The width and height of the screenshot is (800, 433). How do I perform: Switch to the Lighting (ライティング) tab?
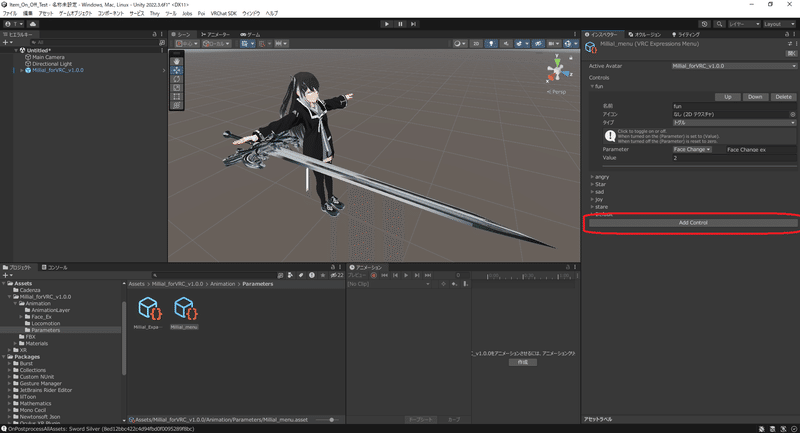coord(685,34)
